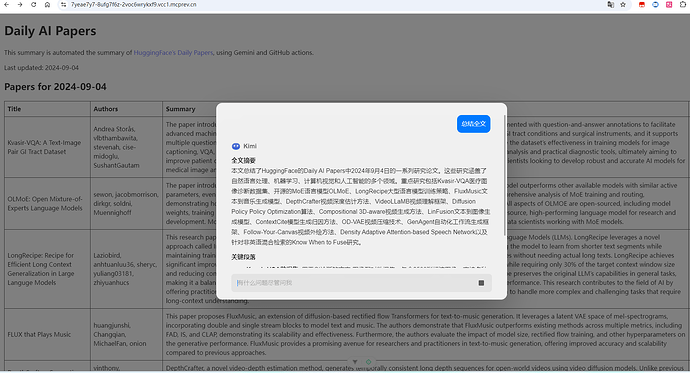Open the browser home page
The height and width of the screenshot is (373, 690).
coord(47,4)
